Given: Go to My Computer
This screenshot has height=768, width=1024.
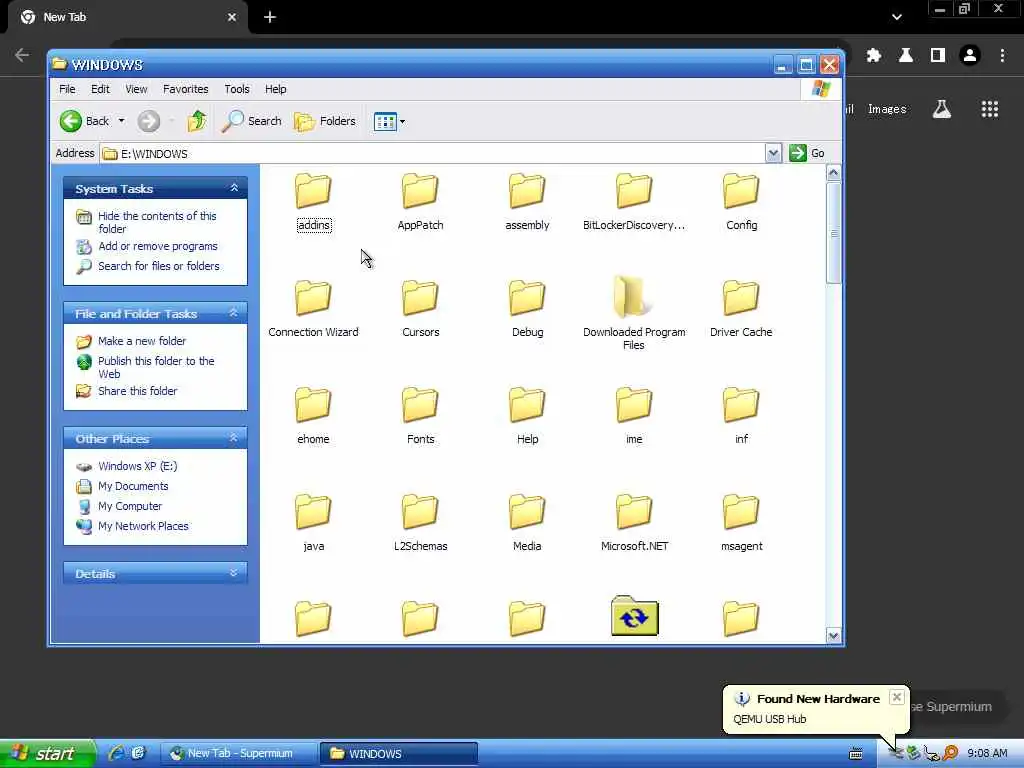Looking at the screenshot, I should 129,506.
